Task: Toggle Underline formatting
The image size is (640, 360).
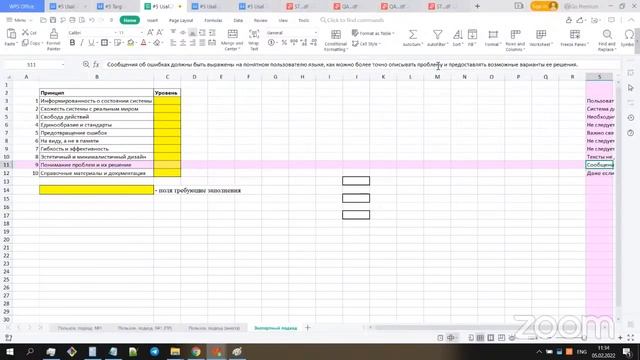Action: click(x=91, y=42)
